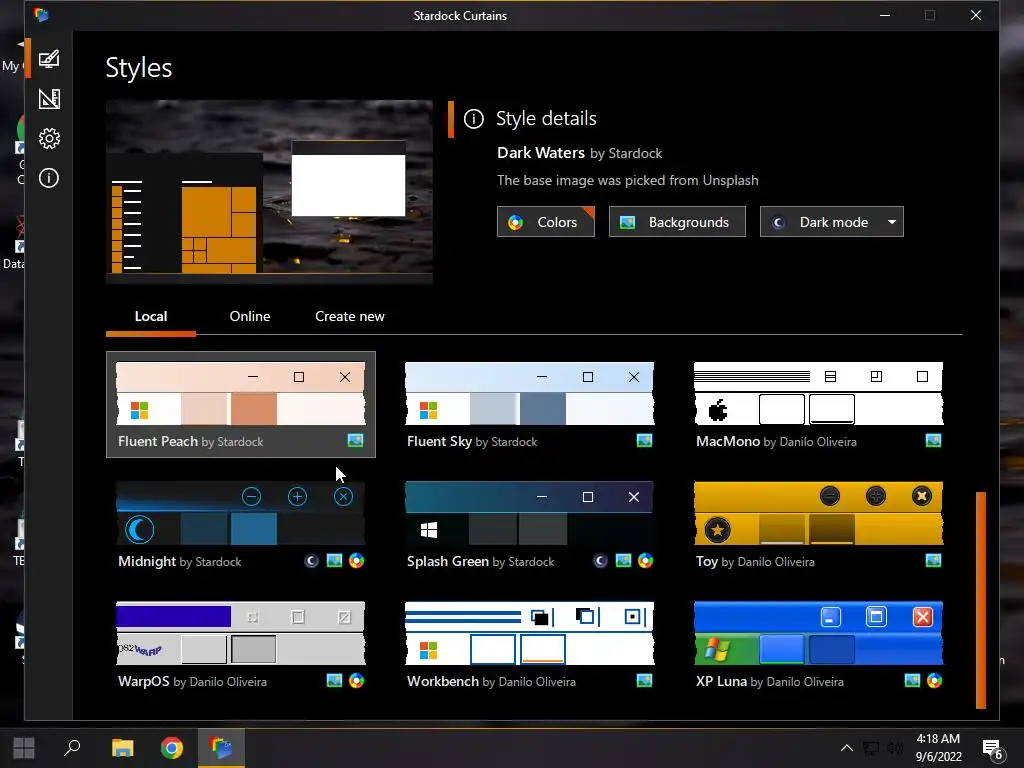Viewport: 1024px width, 768px height.
Task: Open Google Chrome from taskbar
Action: [172, 748]
